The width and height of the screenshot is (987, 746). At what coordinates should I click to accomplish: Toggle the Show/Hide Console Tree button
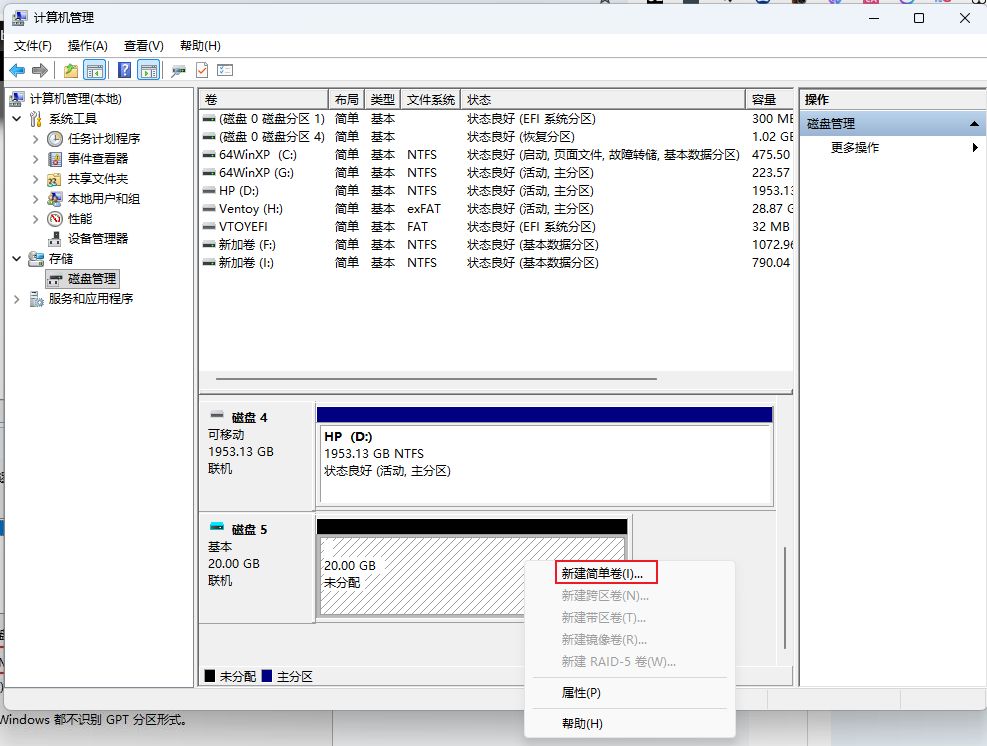point(95,70)
